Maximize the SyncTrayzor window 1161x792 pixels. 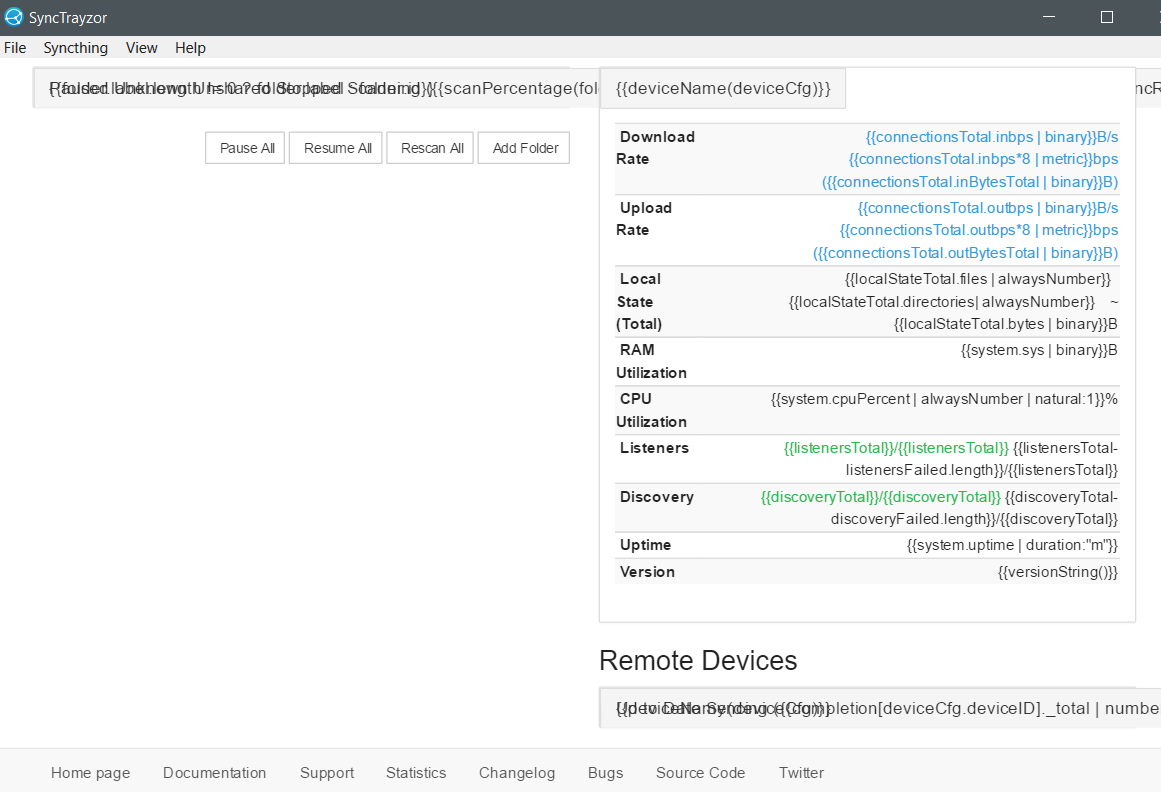(1107, 17)
